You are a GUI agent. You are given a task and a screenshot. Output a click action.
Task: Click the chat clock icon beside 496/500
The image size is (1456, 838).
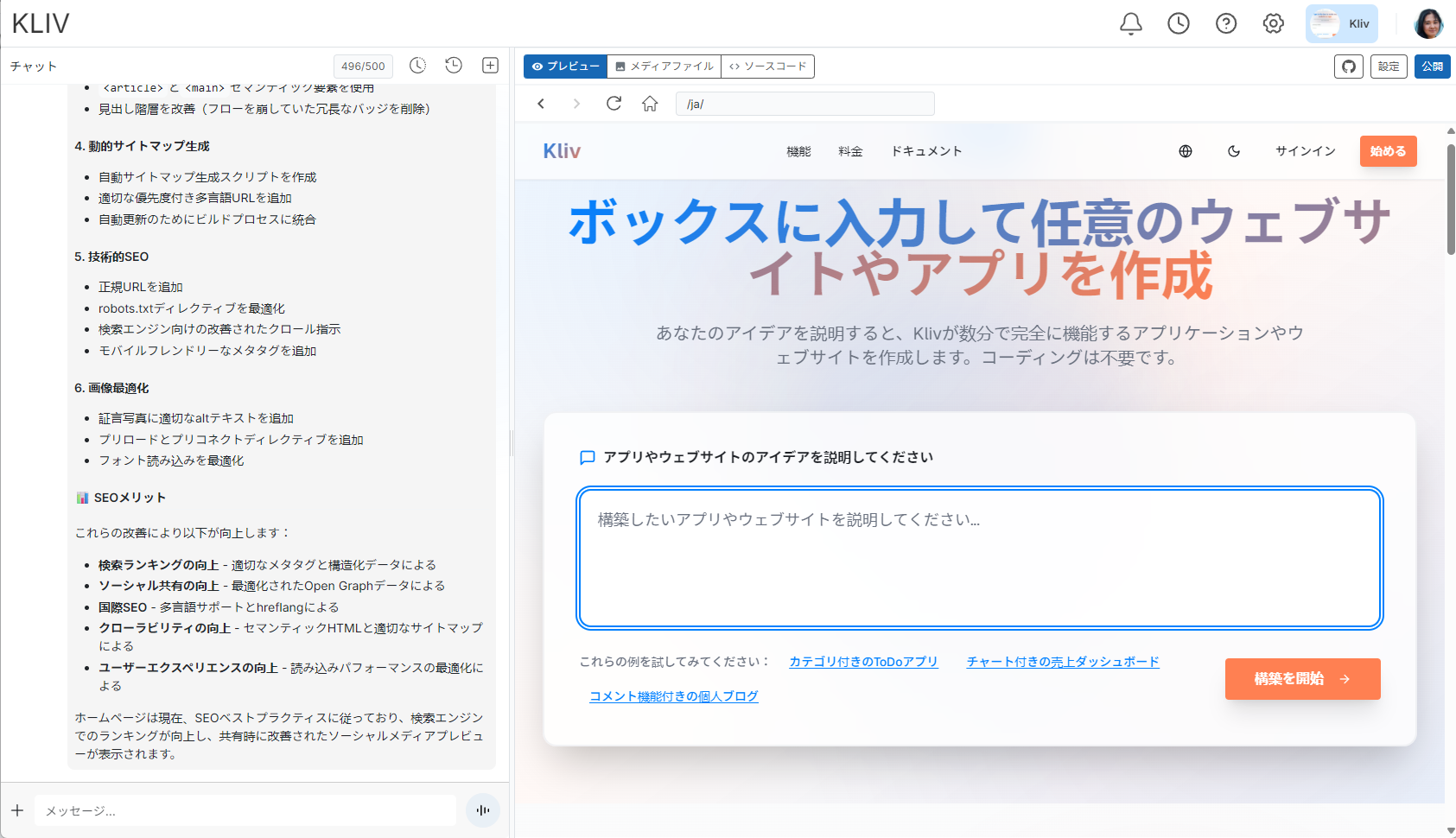(417, 66)
